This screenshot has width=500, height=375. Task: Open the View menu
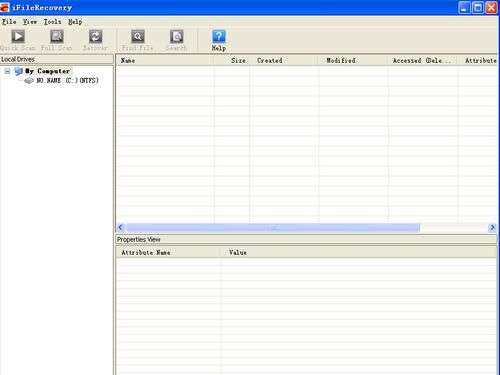(x=30, y=22)
